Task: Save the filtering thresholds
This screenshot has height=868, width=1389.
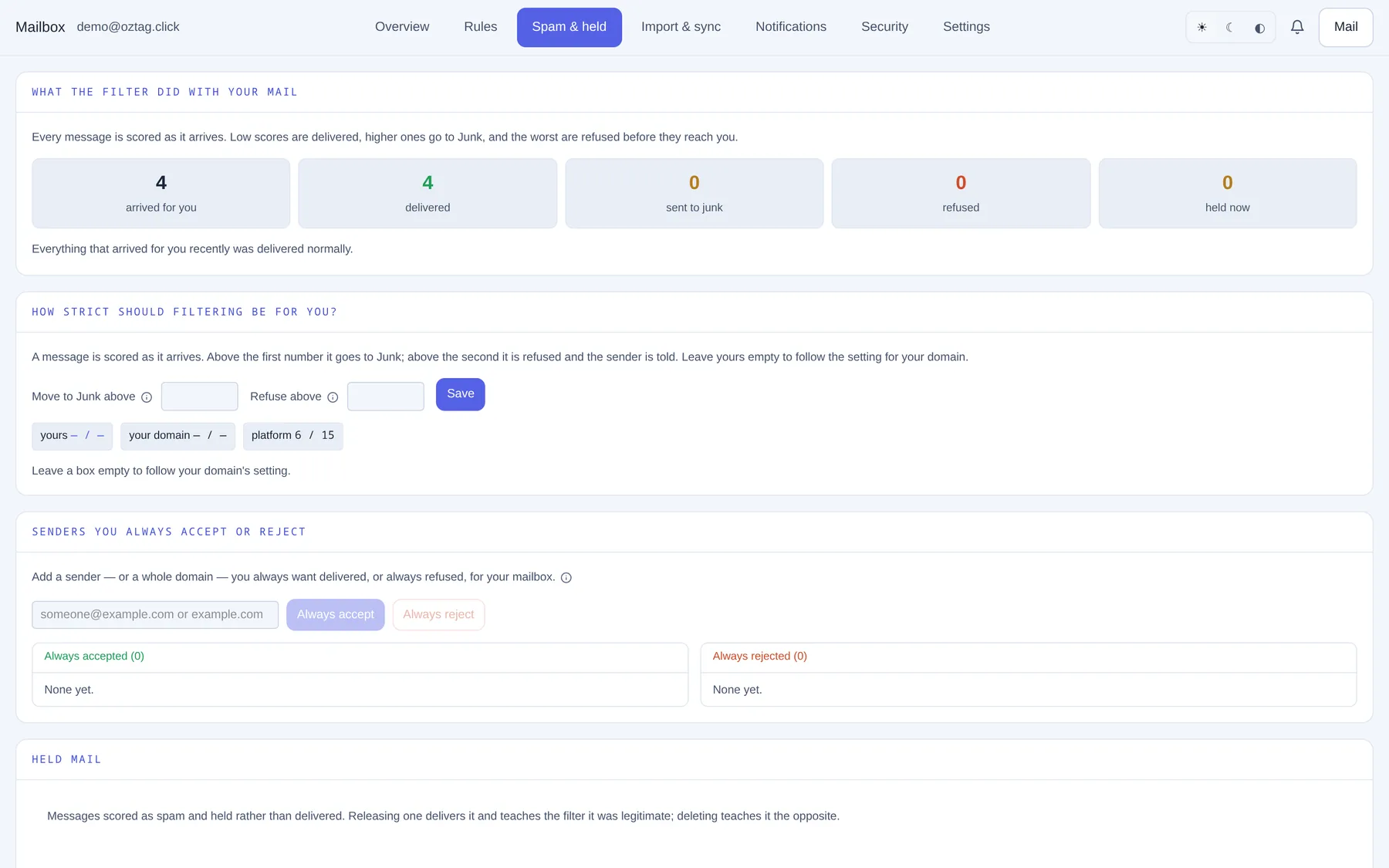Action: click(x=461, y=394)
